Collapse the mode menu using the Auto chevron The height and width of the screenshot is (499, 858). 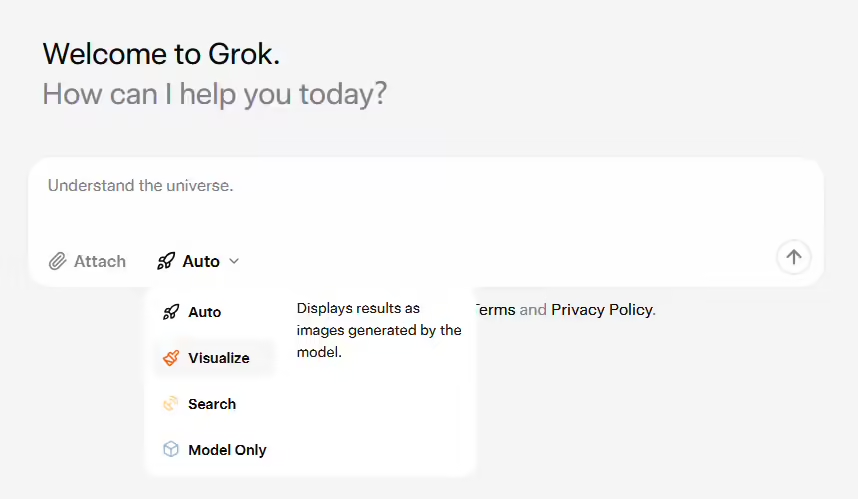coord(234,262)
